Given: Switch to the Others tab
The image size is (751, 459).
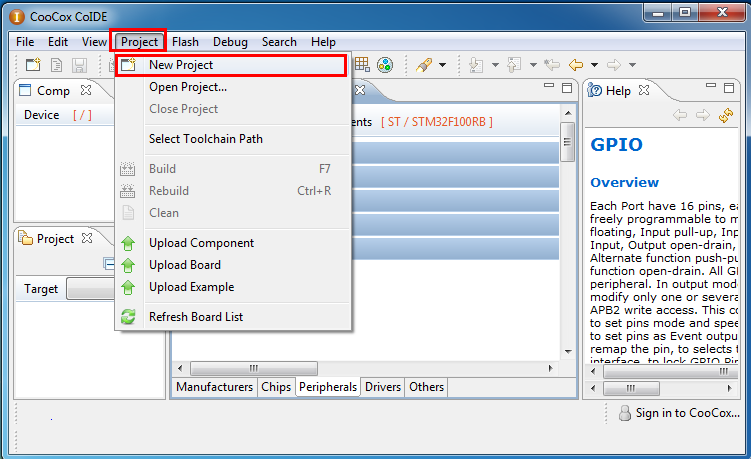Looking at the screenshot, I should click(x=426, y=387).
